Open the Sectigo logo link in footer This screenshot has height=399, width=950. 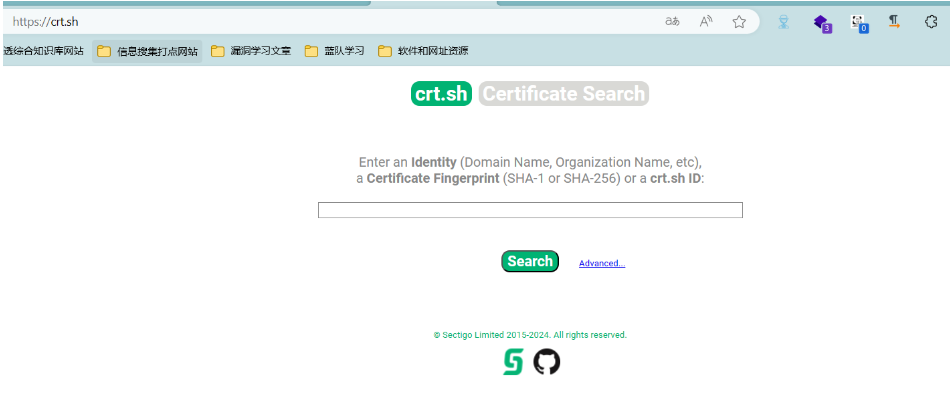[x=513, y=362]
